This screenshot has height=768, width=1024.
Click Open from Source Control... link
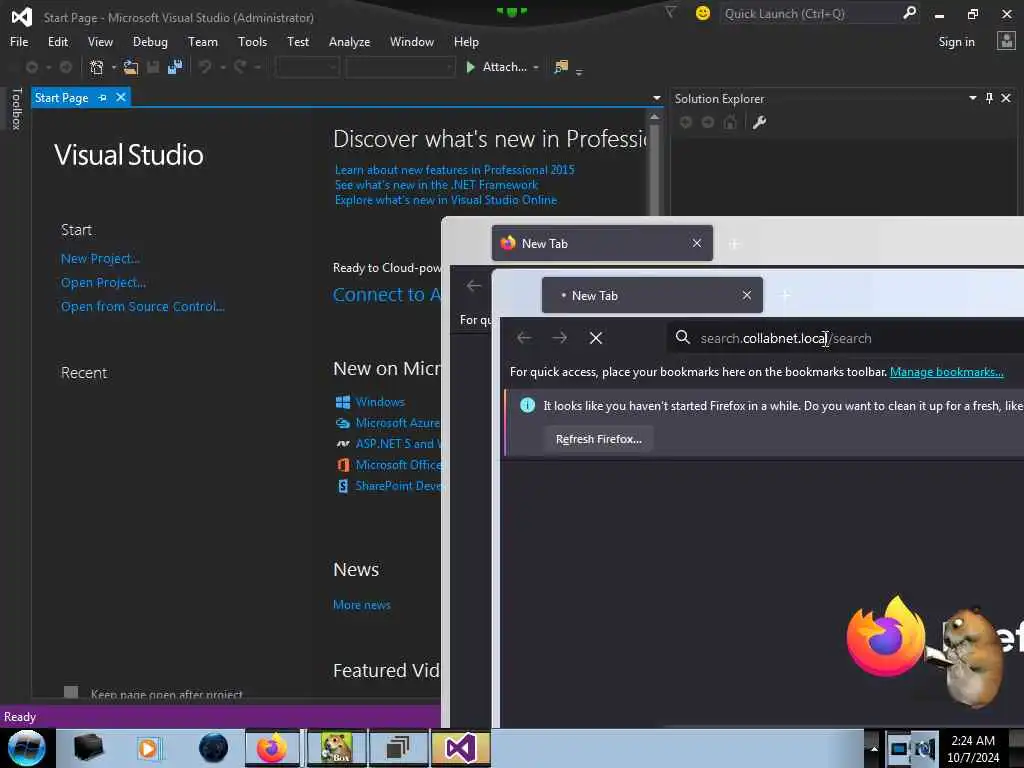coord(142,306)
